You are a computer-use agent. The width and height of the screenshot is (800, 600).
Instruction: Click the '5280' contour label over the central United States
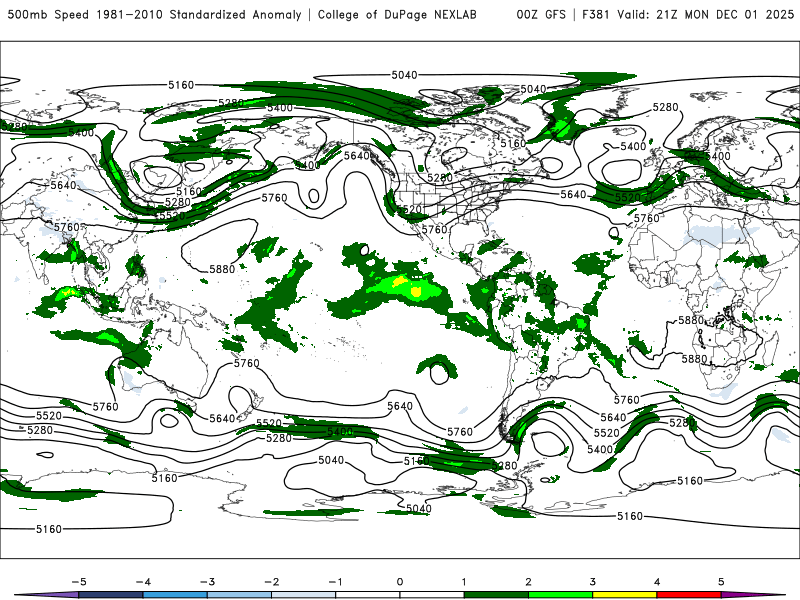(439, 178)
